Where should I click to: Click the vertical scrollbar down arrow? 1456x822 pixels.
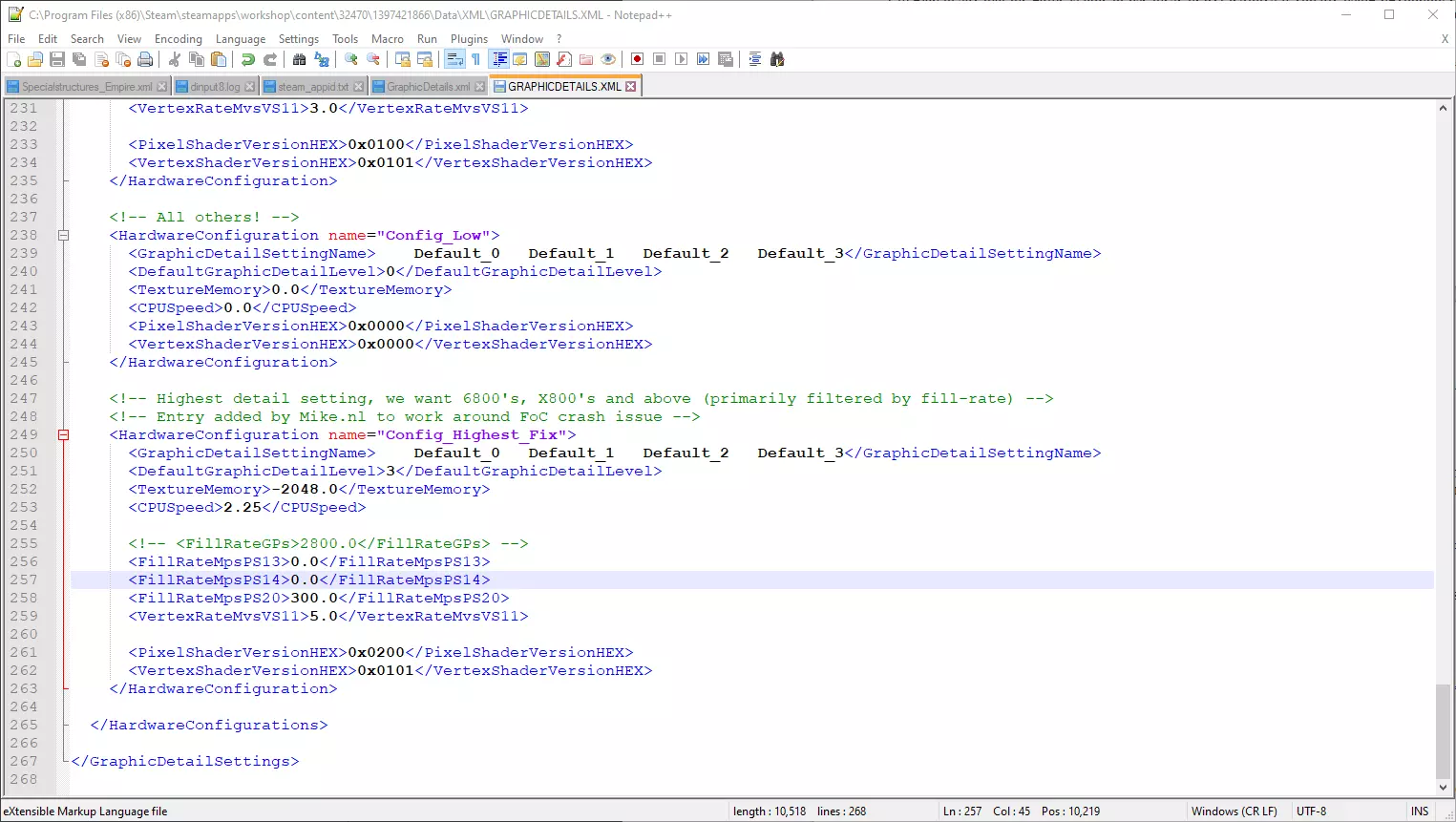pyautogui.click(x=1443, y=788)
